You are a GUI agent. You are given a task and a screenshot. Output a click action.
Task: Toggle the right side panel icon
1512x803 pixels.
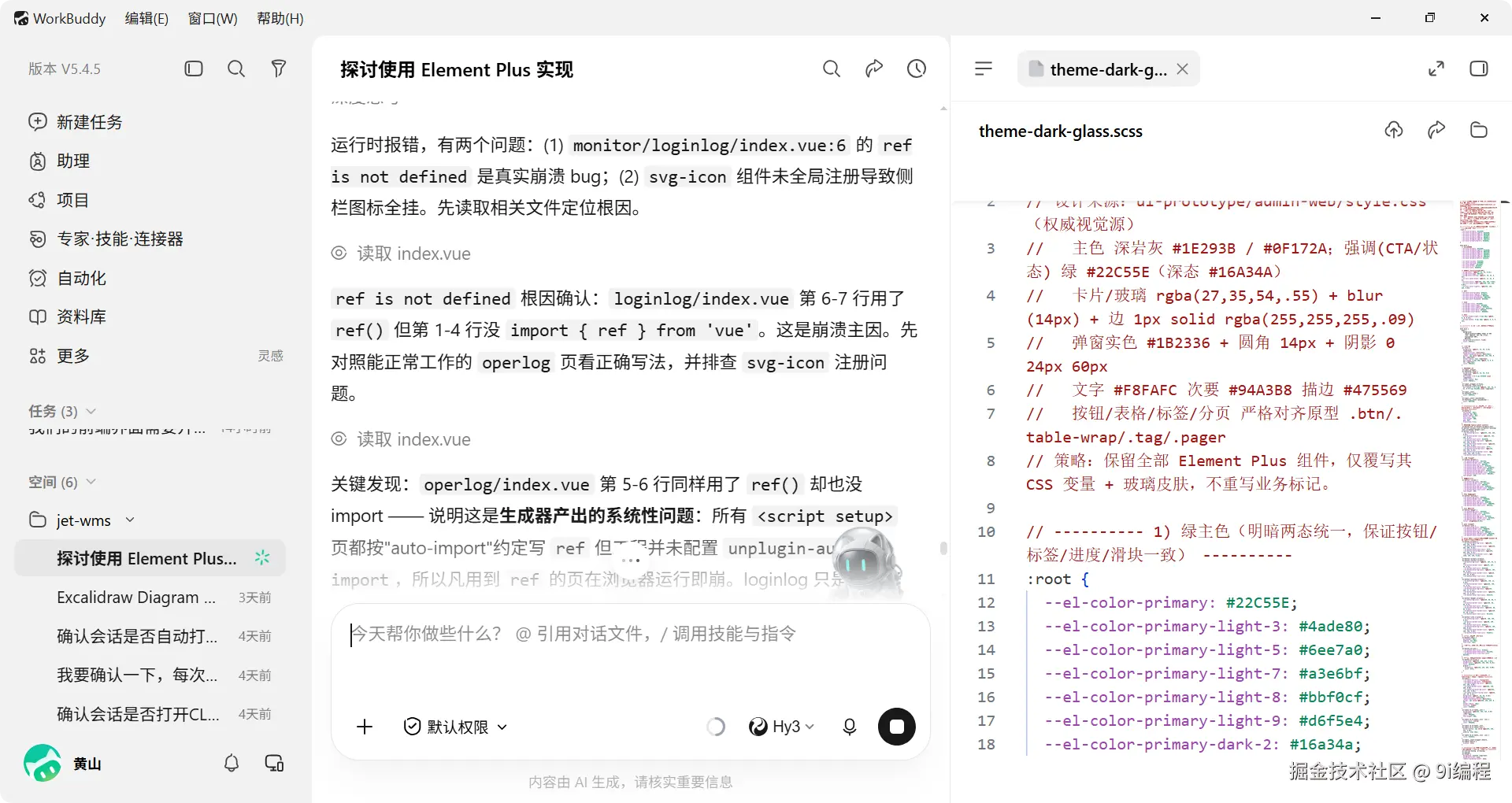pos(1479,69)
